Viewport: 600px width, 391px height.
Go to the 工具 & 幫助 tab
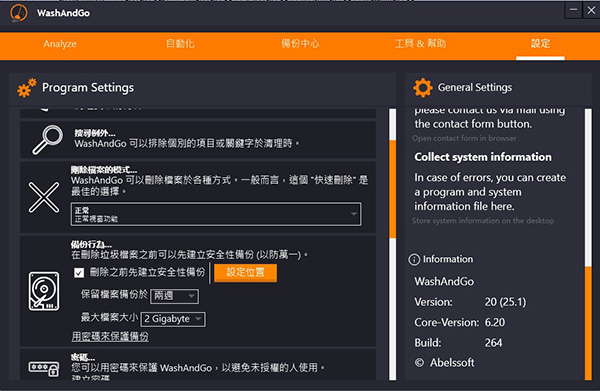(x=420, y=44)
